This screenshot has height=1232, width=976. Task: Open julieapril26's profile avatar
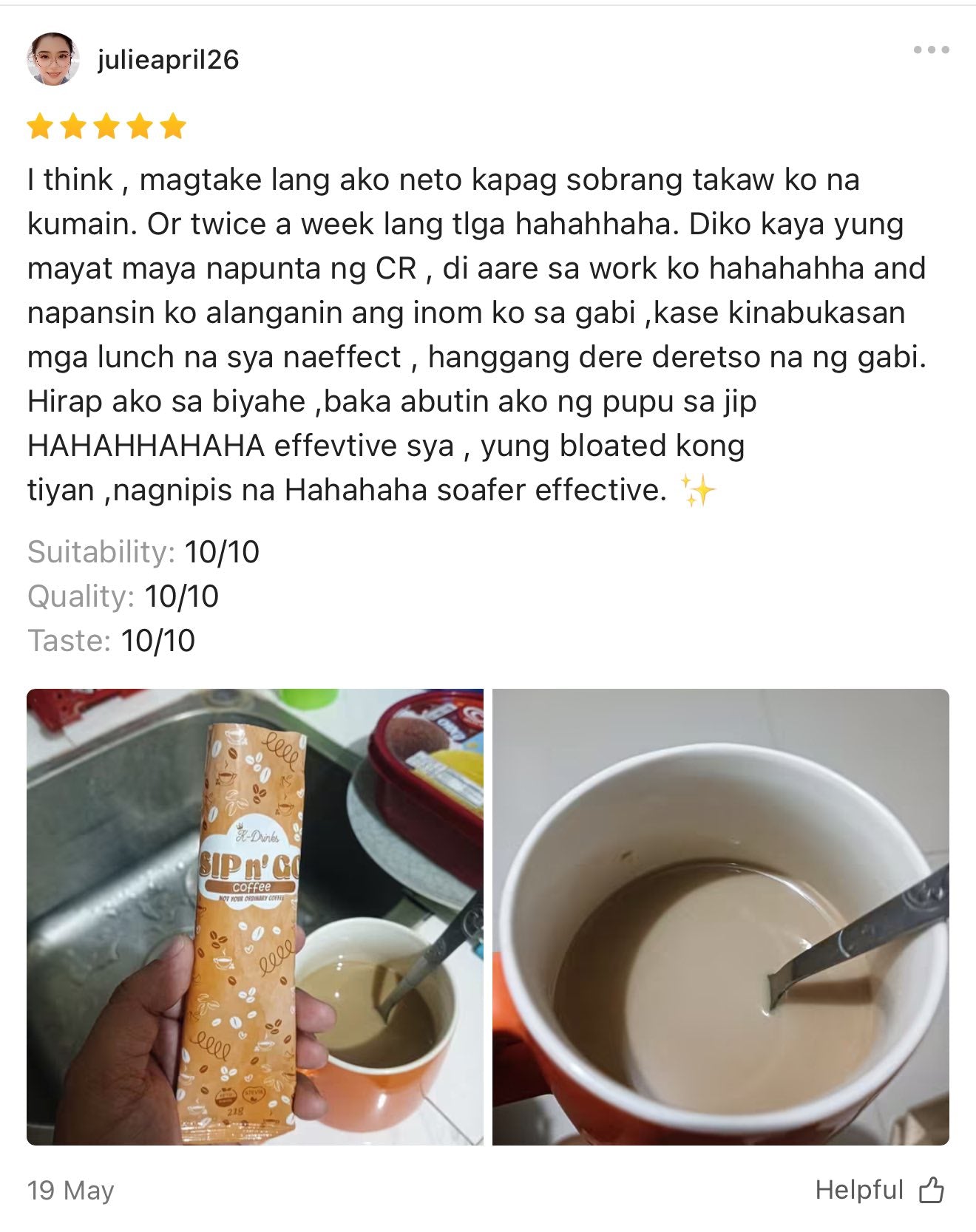coord(52,59)
